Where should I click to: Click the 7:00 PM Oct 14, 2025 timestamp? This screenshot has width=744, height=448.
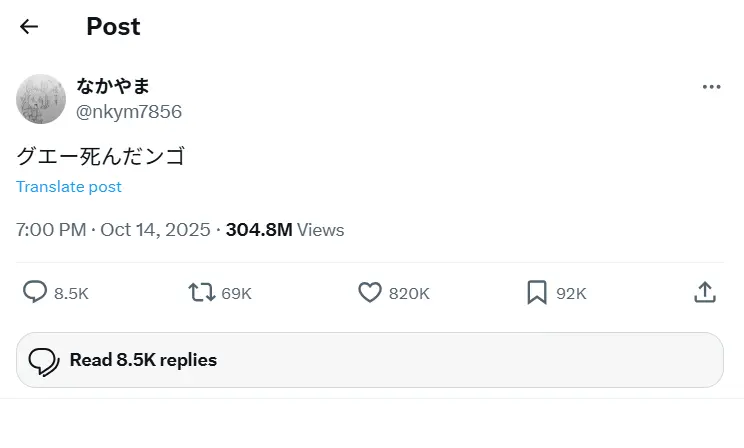point(112,230)
